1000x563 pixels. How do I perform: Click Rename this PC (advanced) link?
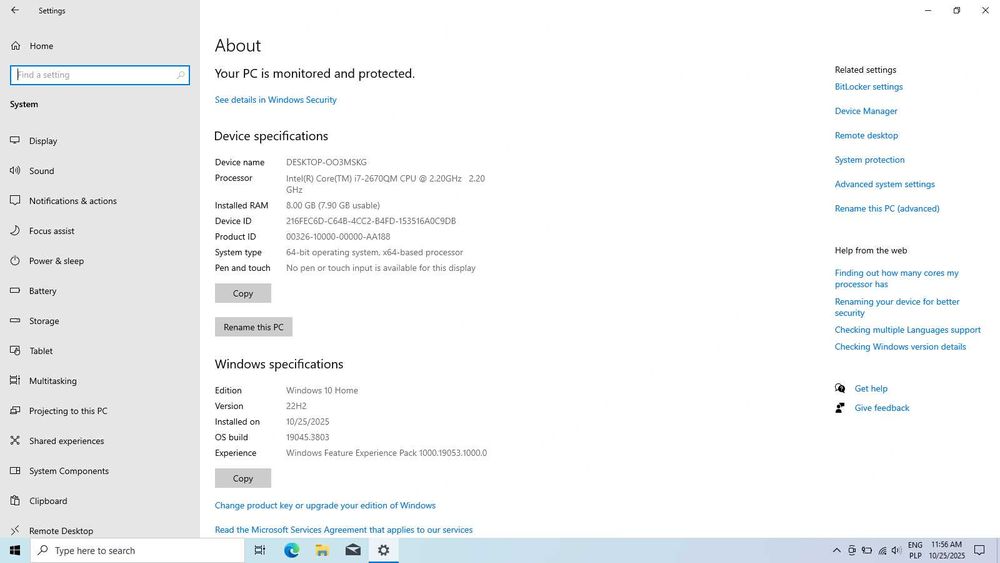[x=886, y=208]
